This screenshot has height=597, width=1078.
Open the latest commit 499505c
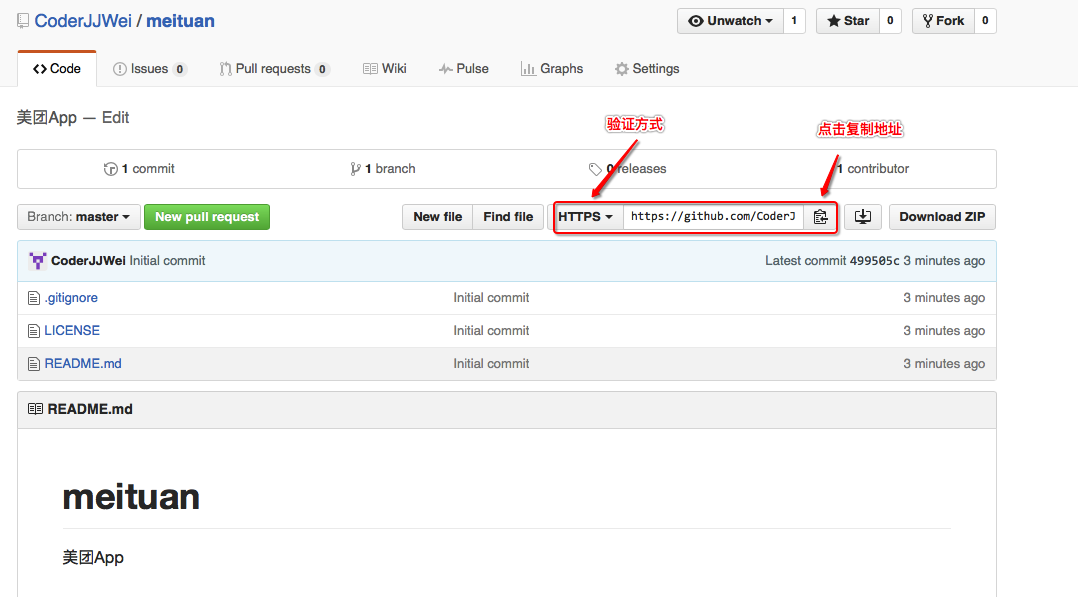click(x=874, y=261)
